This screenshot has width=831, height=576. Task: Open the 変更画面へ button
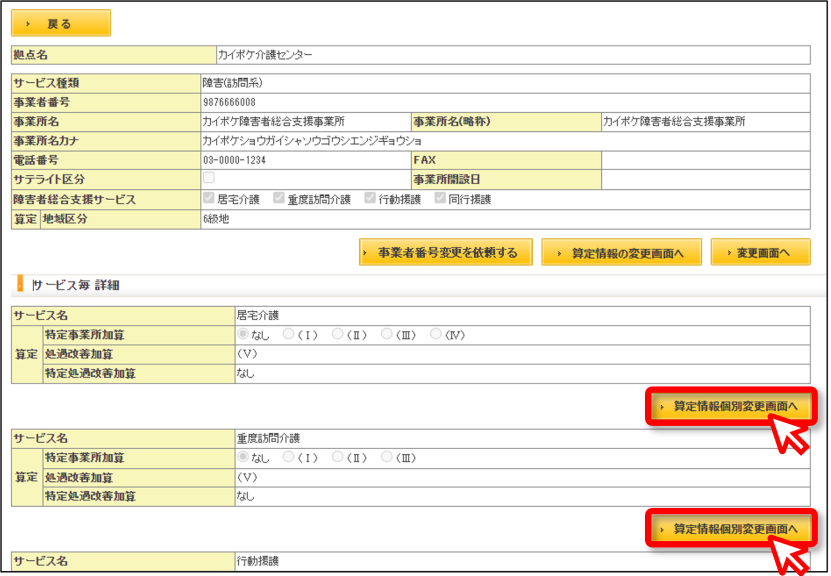click(761, 252)
